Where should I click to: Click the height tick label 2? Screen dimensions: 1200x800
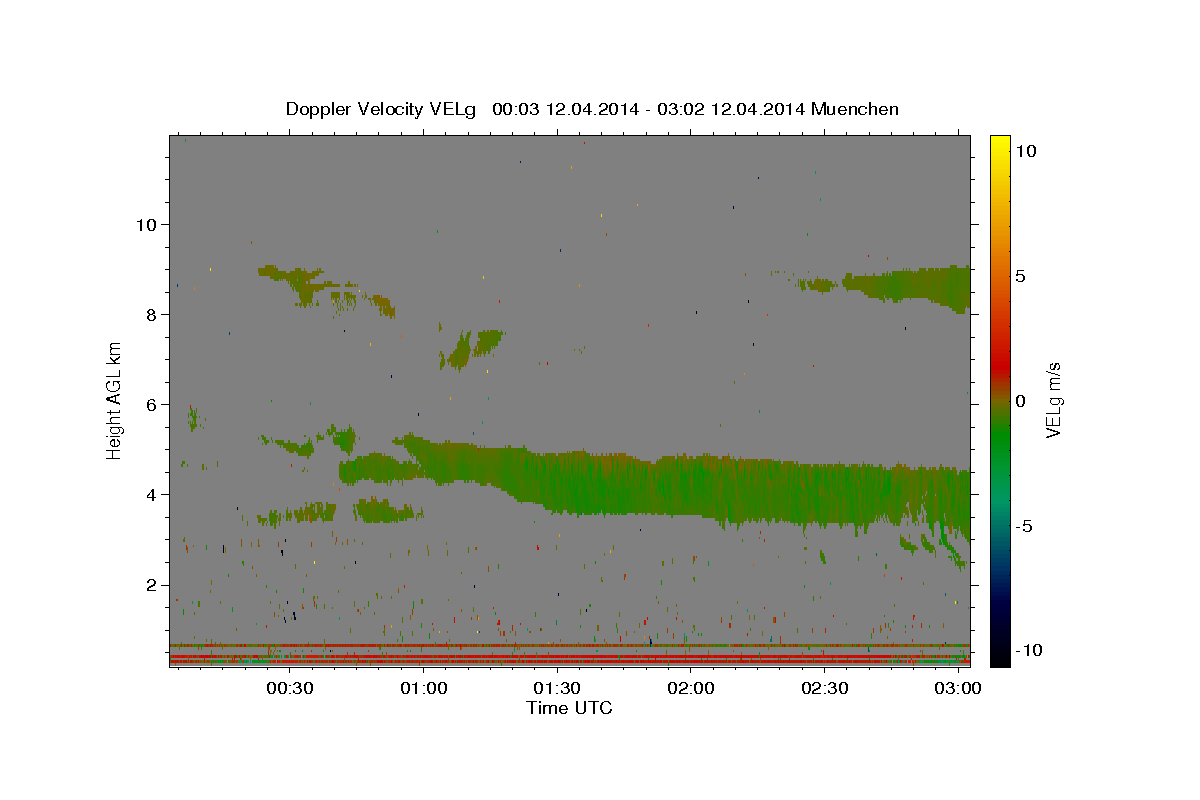149,585
